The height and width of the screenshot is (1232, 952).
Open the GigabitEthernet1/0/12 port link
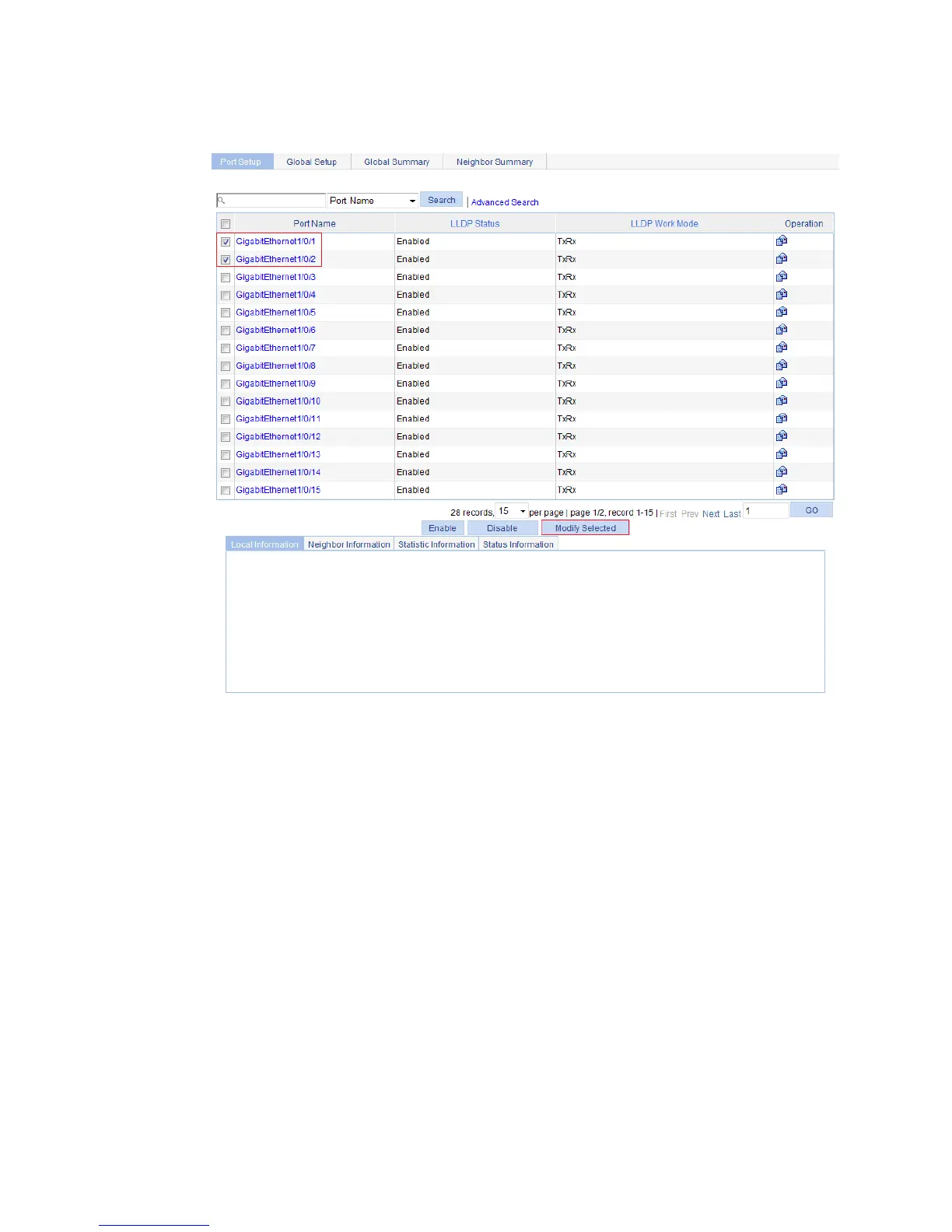click(278, 436)
